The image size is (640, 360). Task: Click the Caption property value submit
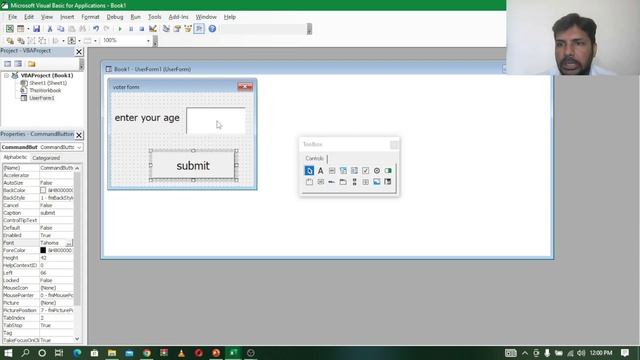(x=56, y=213)
